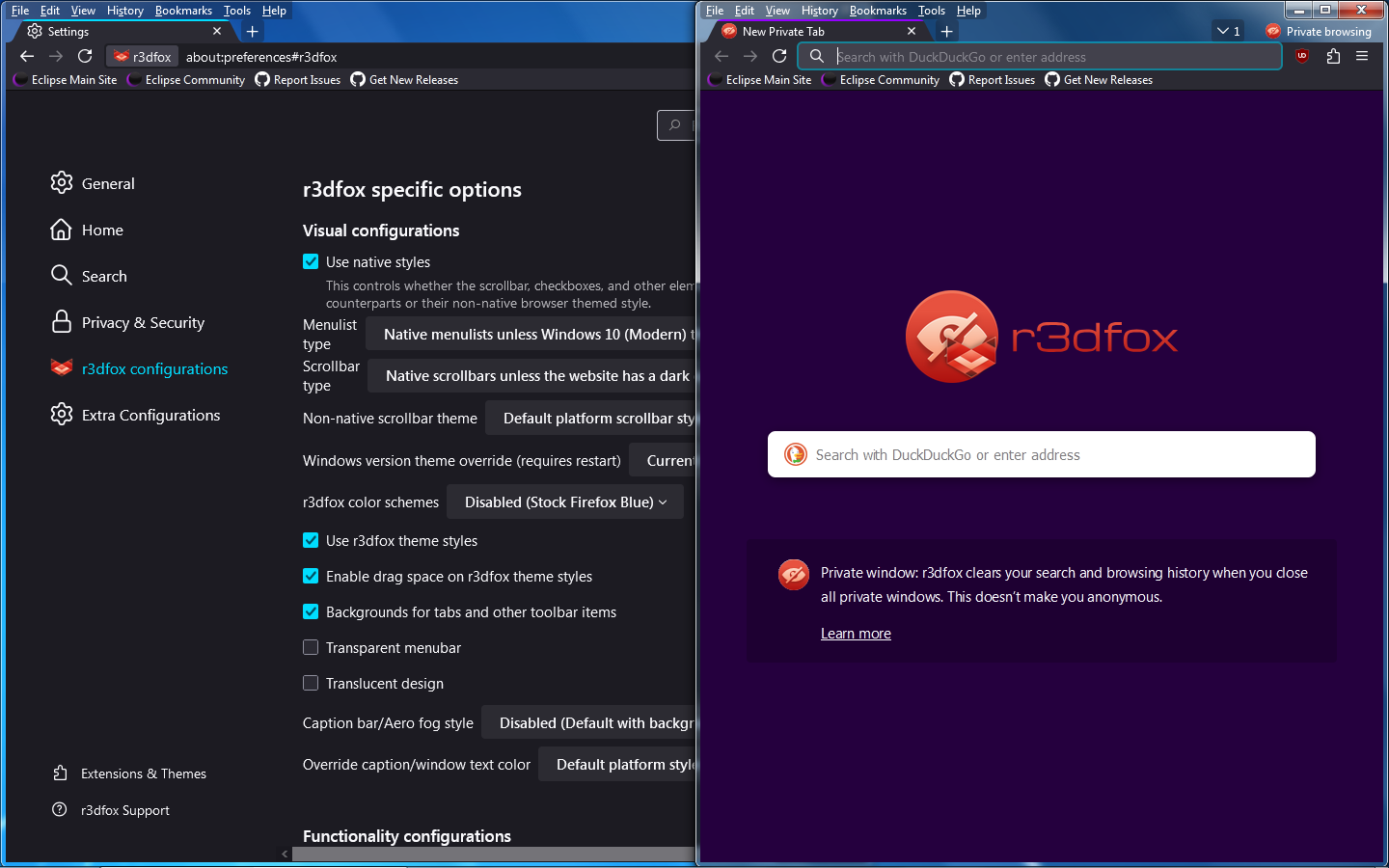Open the Extensions puzzle-piece menu

coord(1333,56)
